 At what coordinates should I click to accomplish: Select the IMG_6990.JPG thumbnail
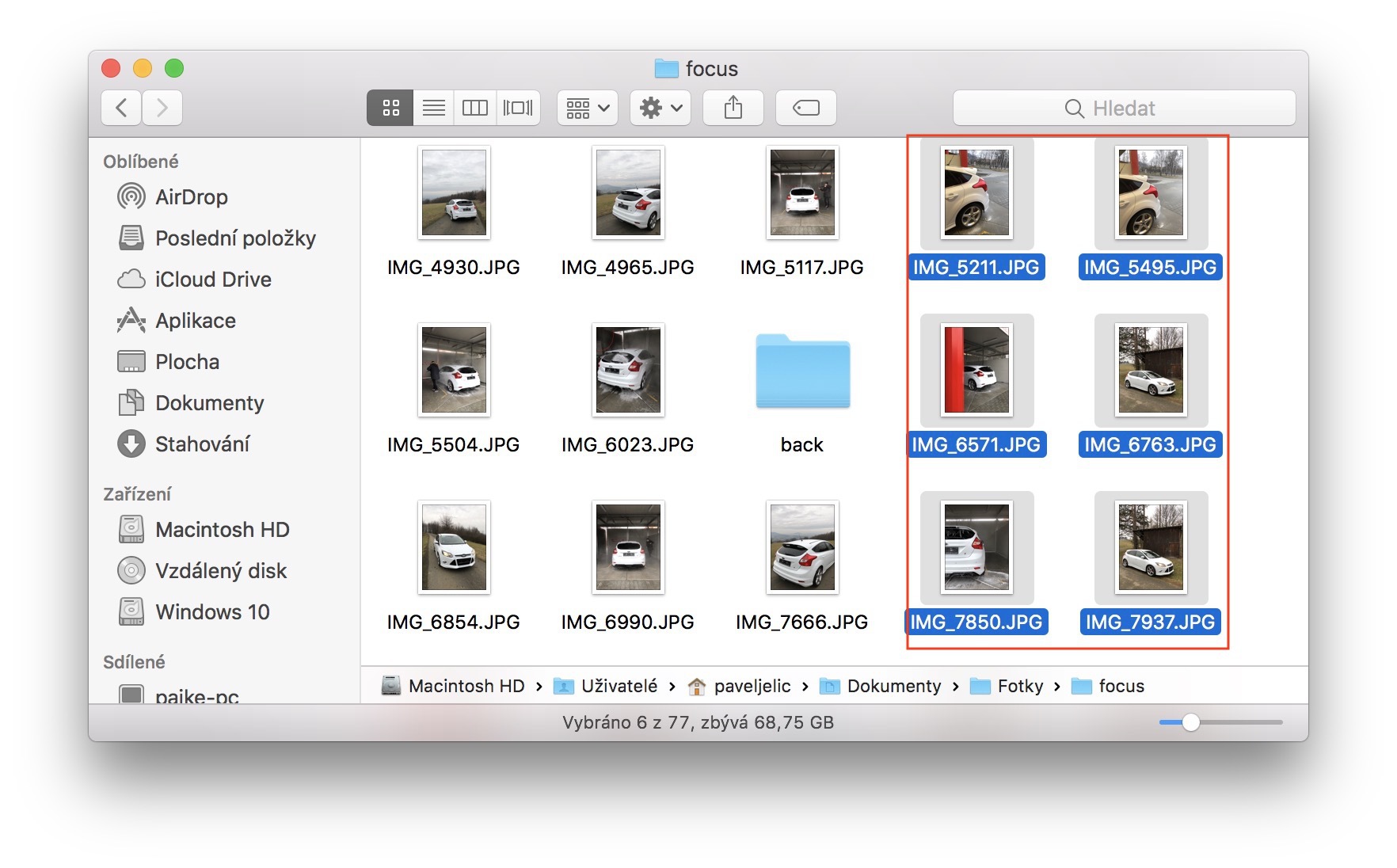(628, 547)
